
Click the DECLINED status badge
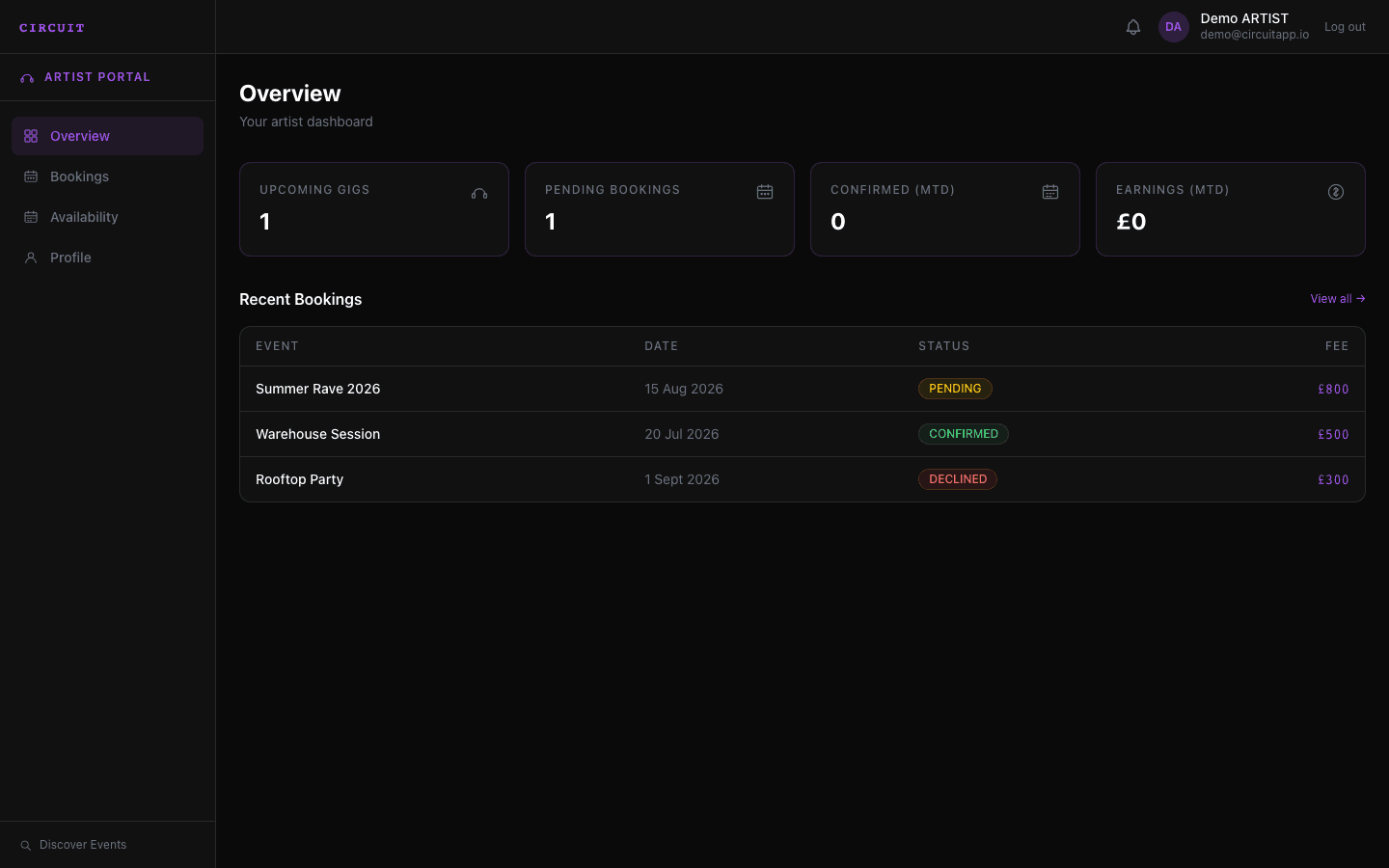tap(958, 479)
